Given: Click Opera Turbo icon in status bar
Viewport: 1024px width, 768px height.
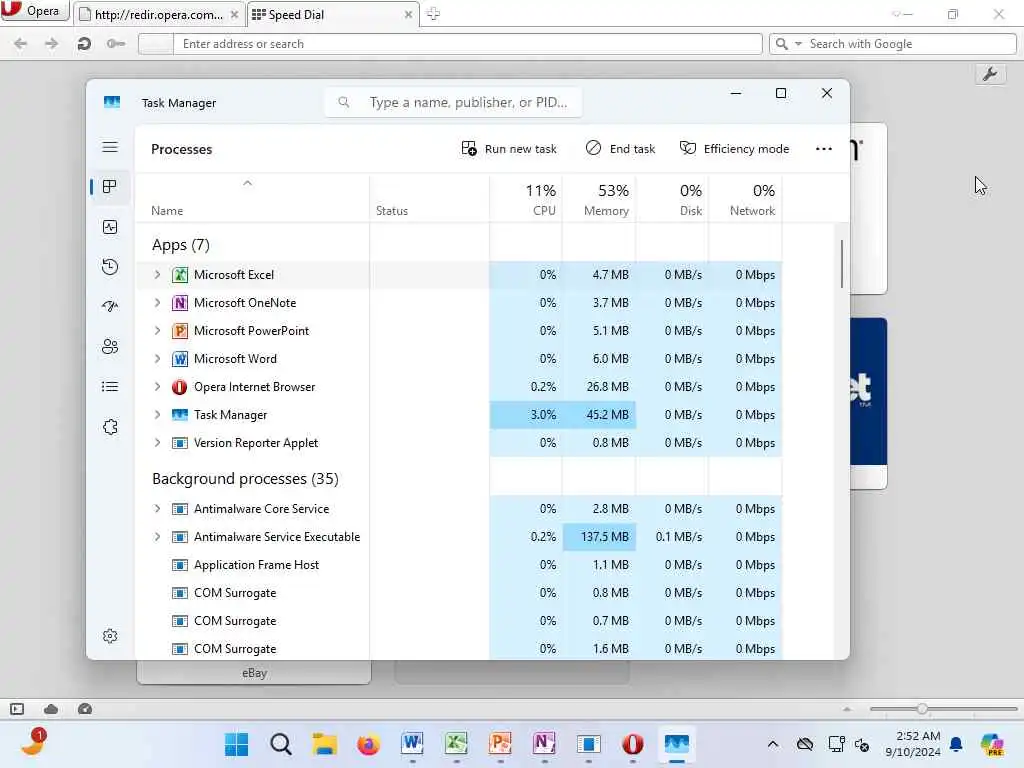Looking at the screenshot, I should click(85, 709).
